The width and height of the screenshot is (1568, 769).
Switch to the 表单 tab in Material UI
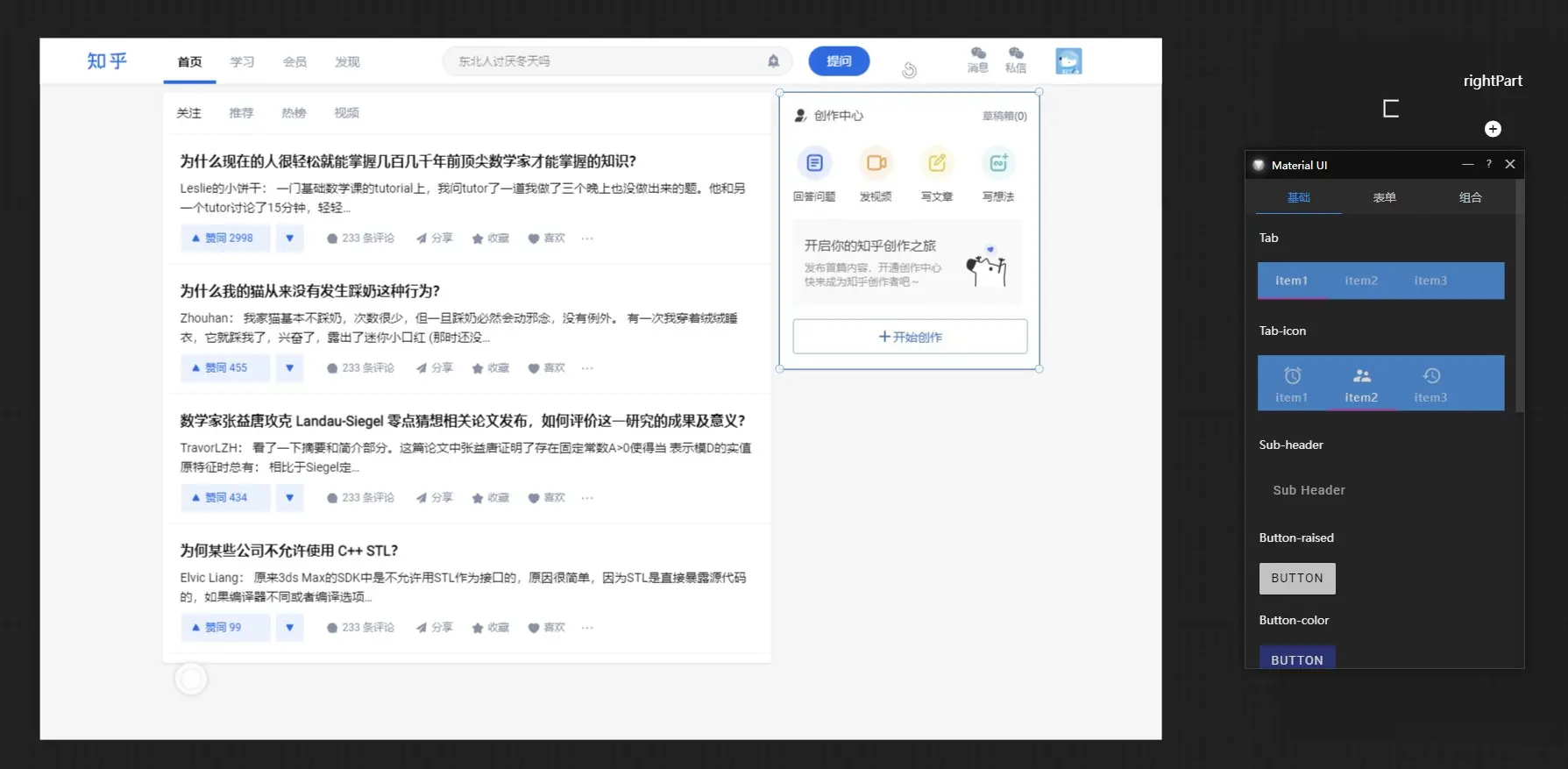[x=1384, y=198]
